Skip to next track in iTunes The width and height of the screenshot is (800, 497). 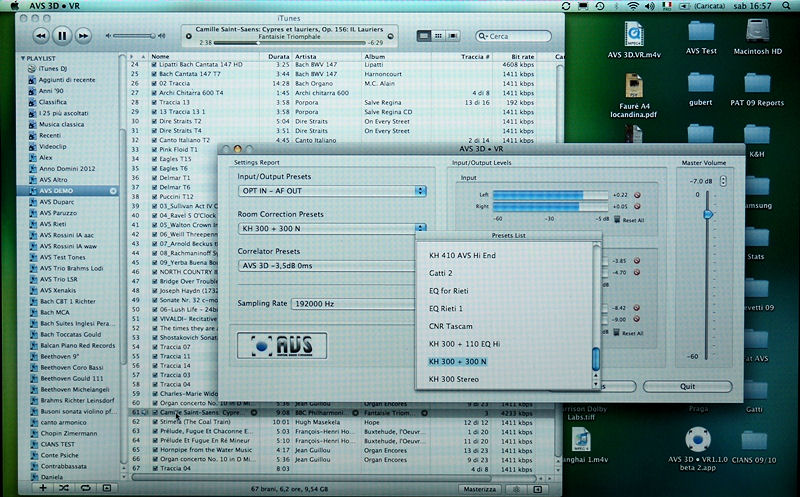click(x=83, y=36)
